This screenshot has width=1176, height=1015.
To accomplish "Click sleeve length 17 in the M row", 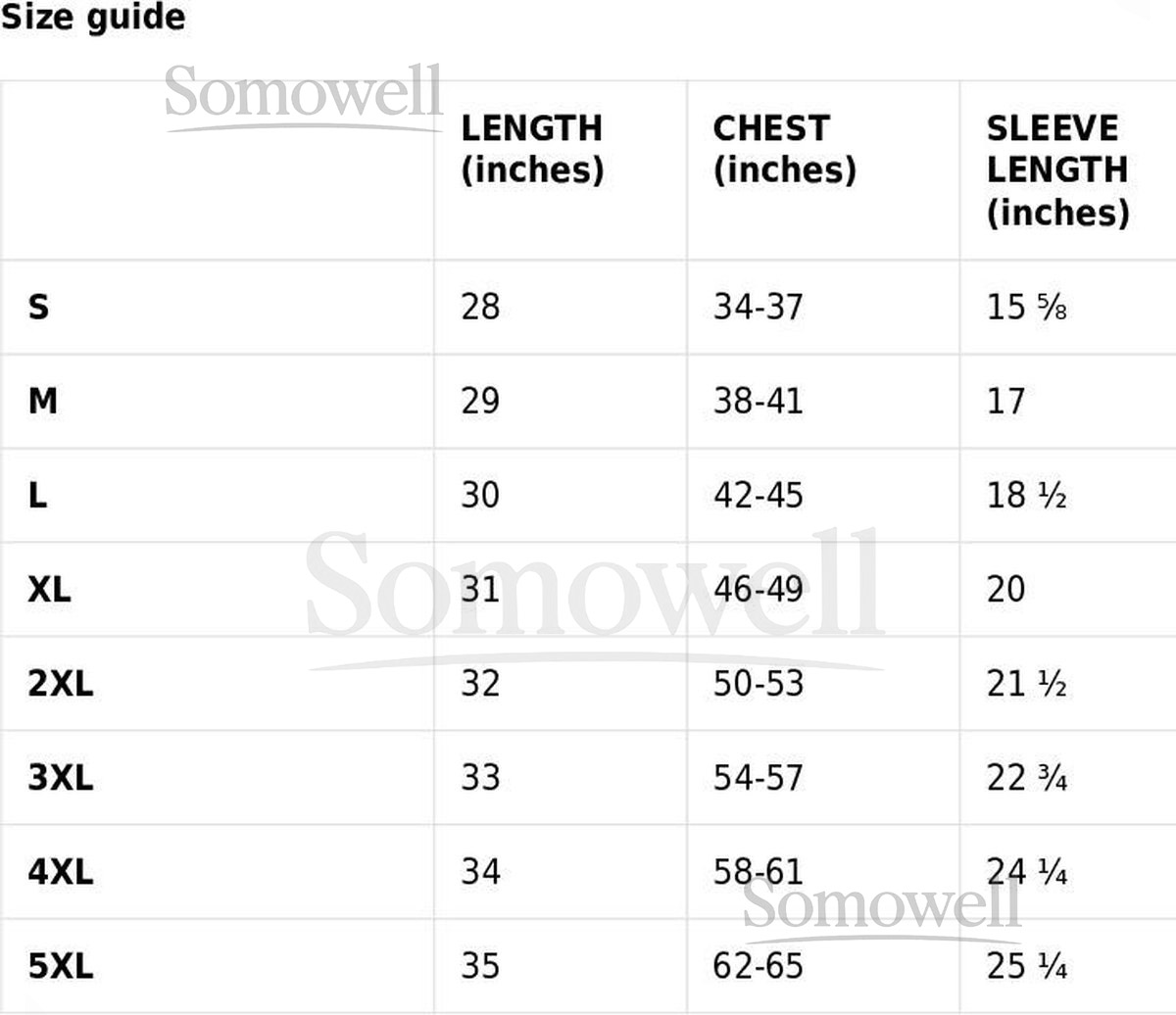I will 1005,402.
